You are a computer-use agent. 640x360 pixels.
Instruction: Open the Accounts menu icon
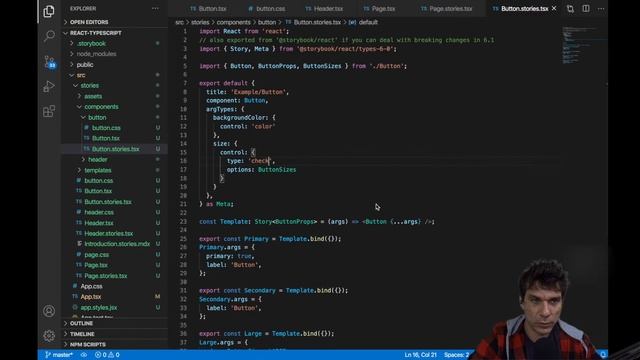[49, 311]
